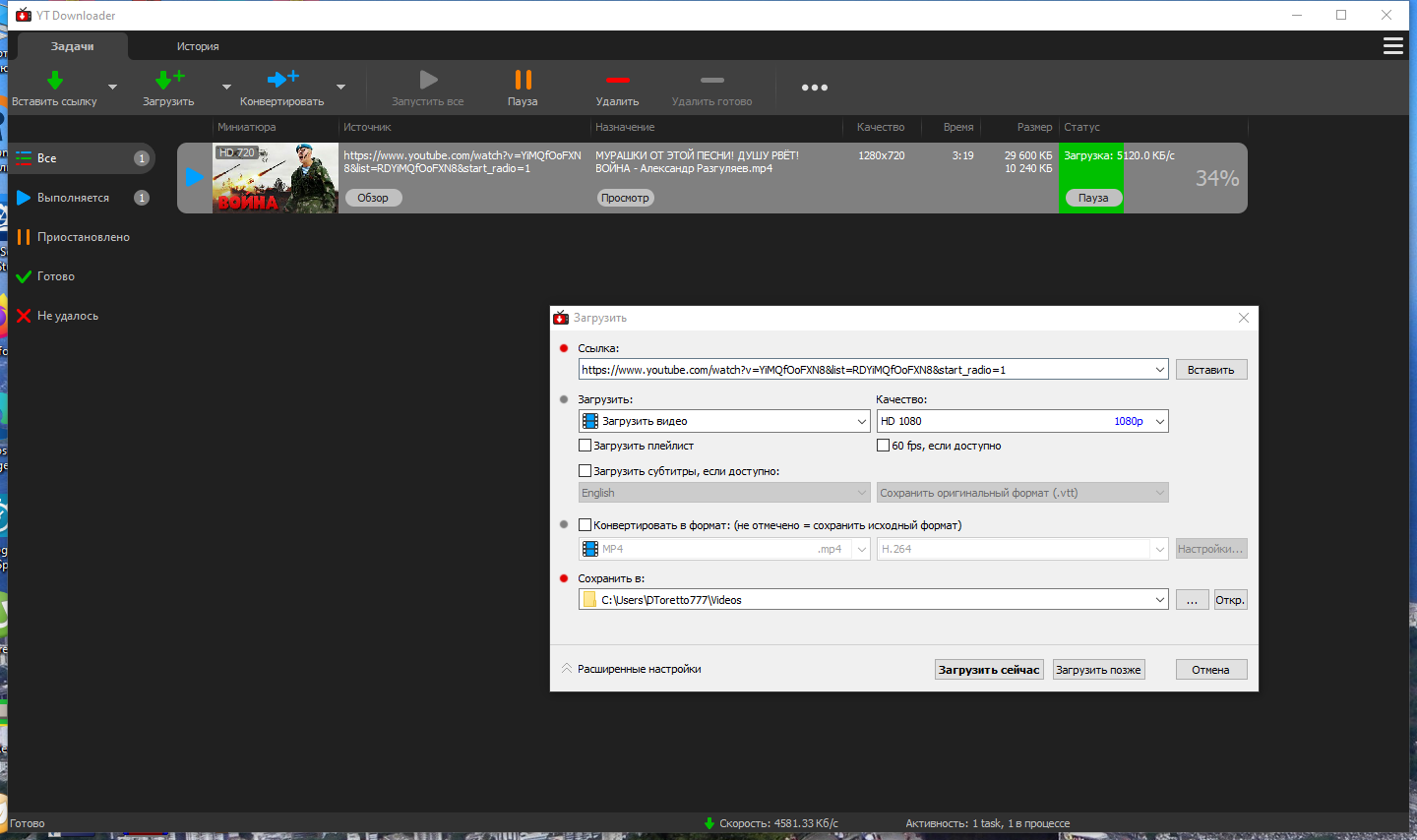Viewport: 1417px width, 840px height.
Task: Click the Download icon with green plus
Action: click(169, 80)
